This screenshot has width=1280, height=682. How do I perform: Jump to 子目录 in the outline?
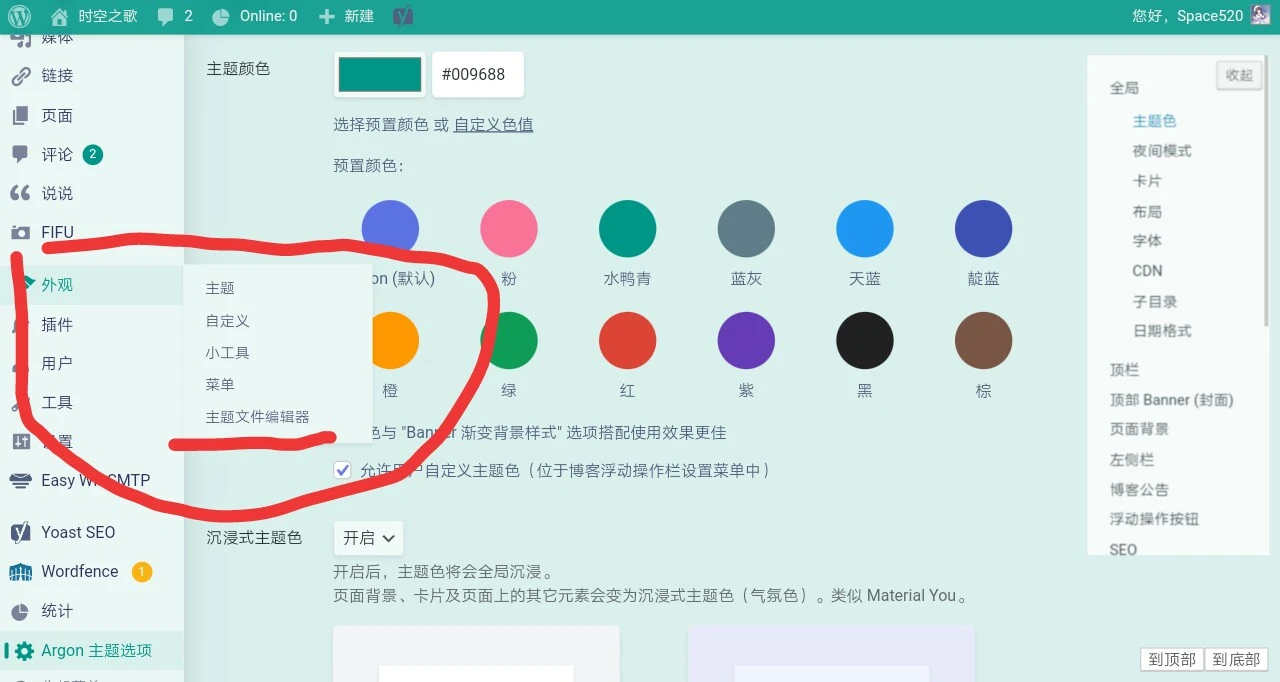[1155, 301]
